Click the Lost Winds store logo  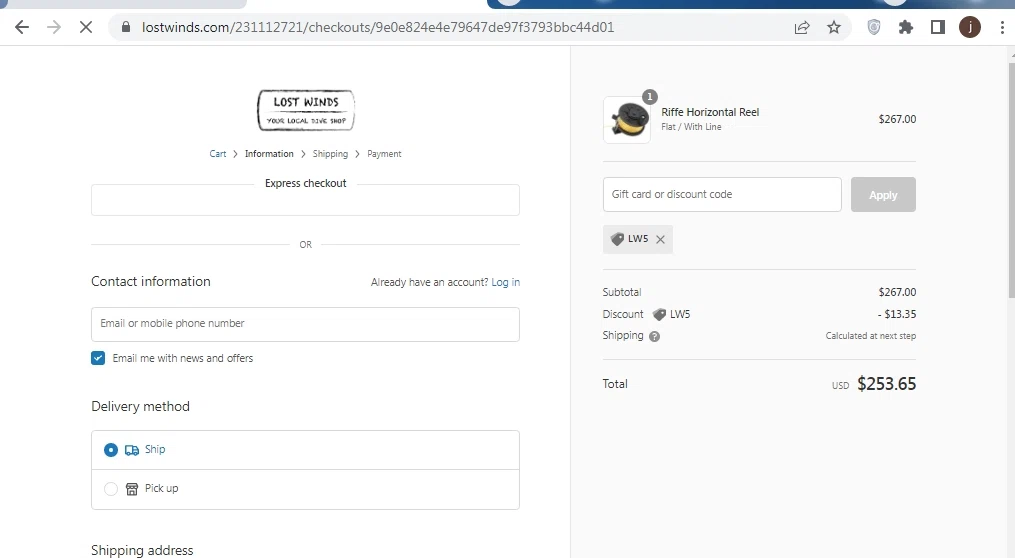(306, 110)
